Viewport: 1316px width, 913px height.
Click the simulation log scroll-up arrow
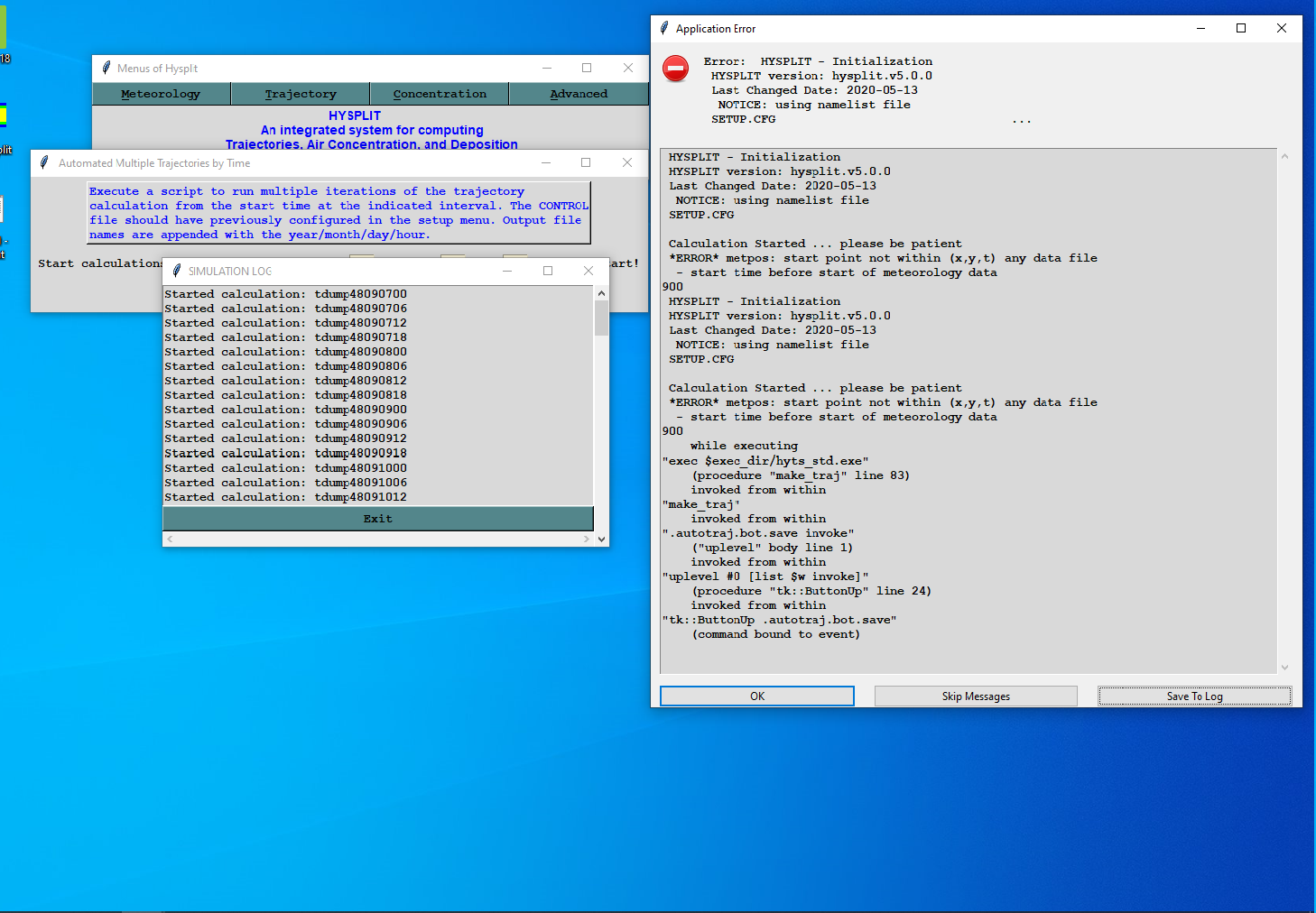601,294
